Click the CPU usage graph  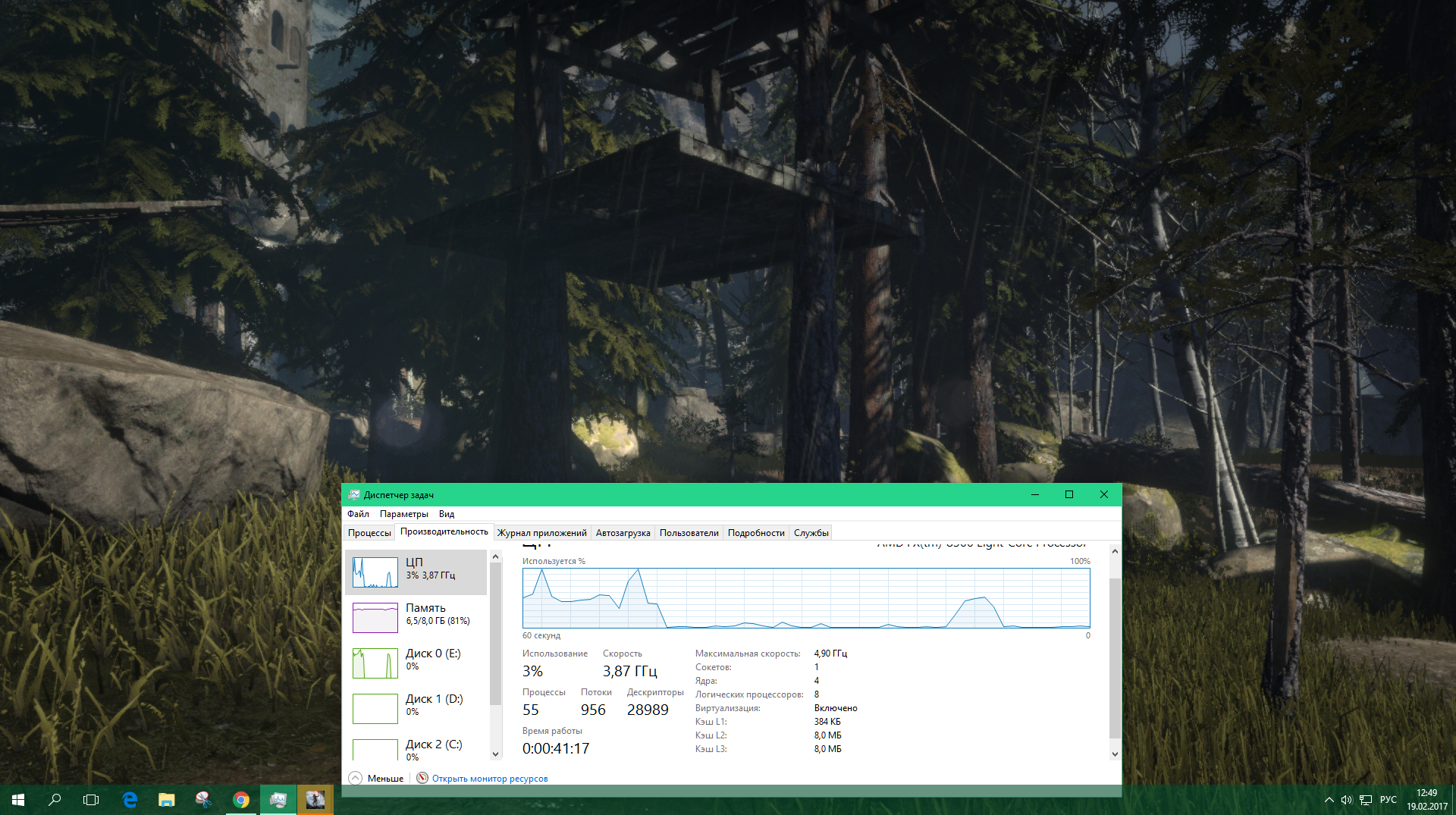[806, 598]
